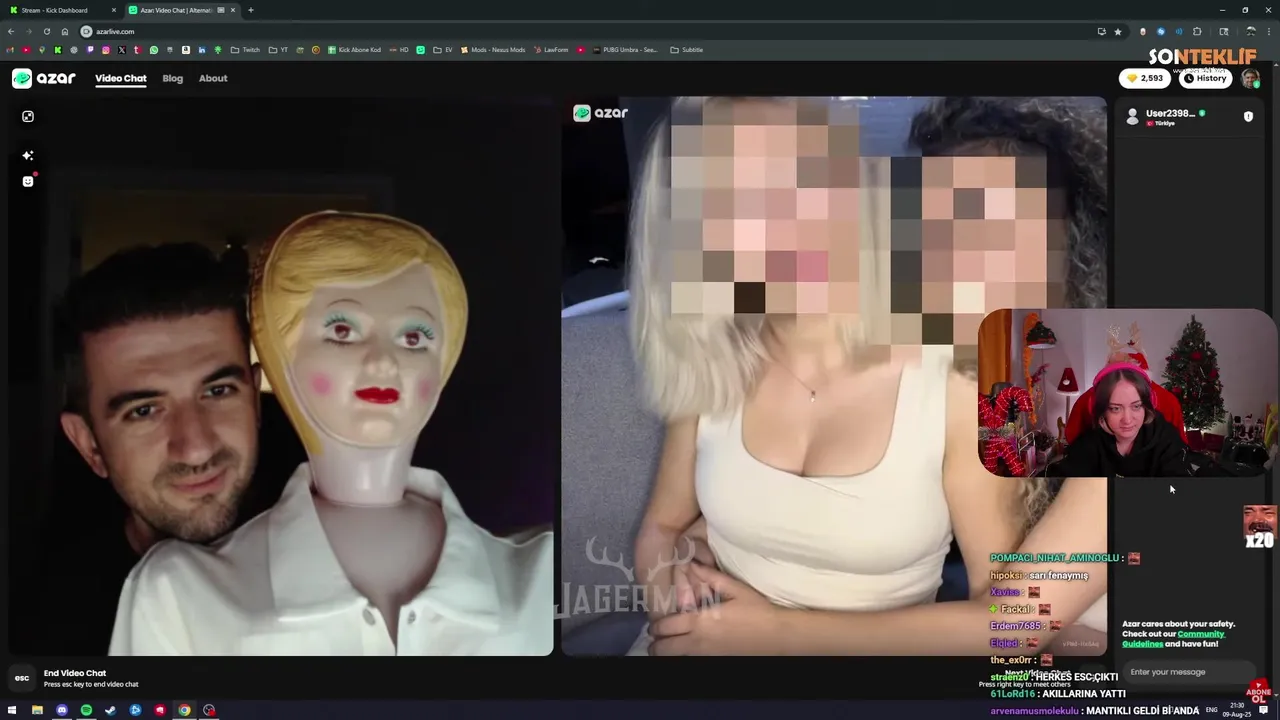Open Steam from taskbar
The height and width of the screenshot is (720, 1280).
(111, 710)
